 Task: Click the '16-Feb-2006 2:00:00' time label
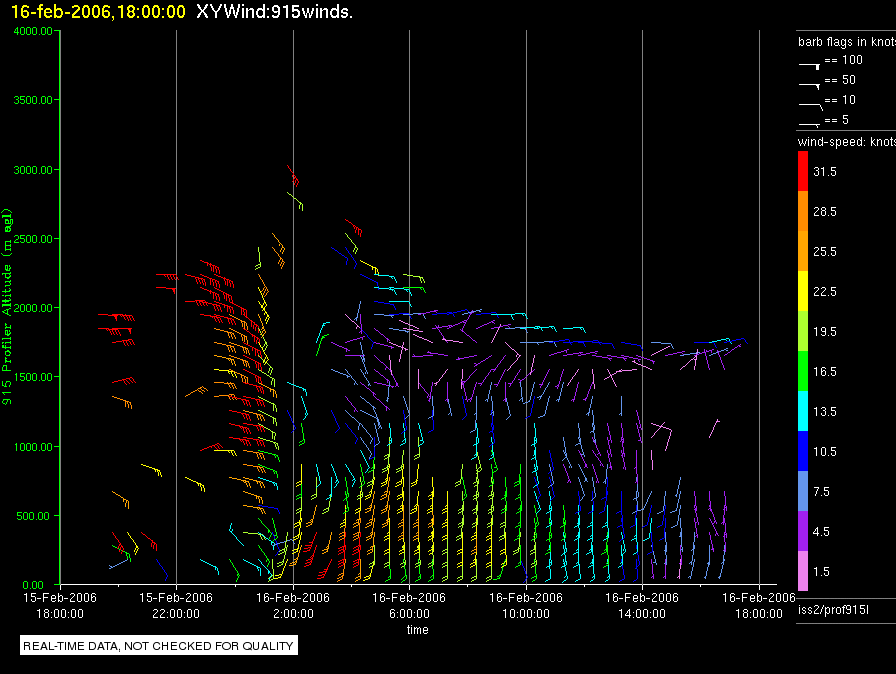coord(293,605)
